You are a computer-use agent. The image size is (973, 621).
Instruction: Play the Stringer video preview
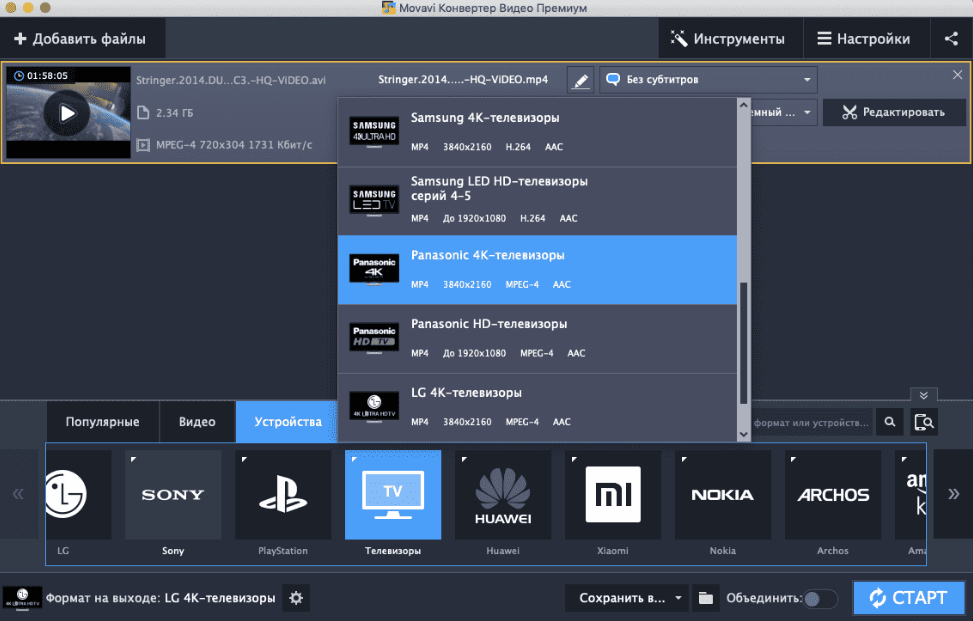click(x=67, y=113)
